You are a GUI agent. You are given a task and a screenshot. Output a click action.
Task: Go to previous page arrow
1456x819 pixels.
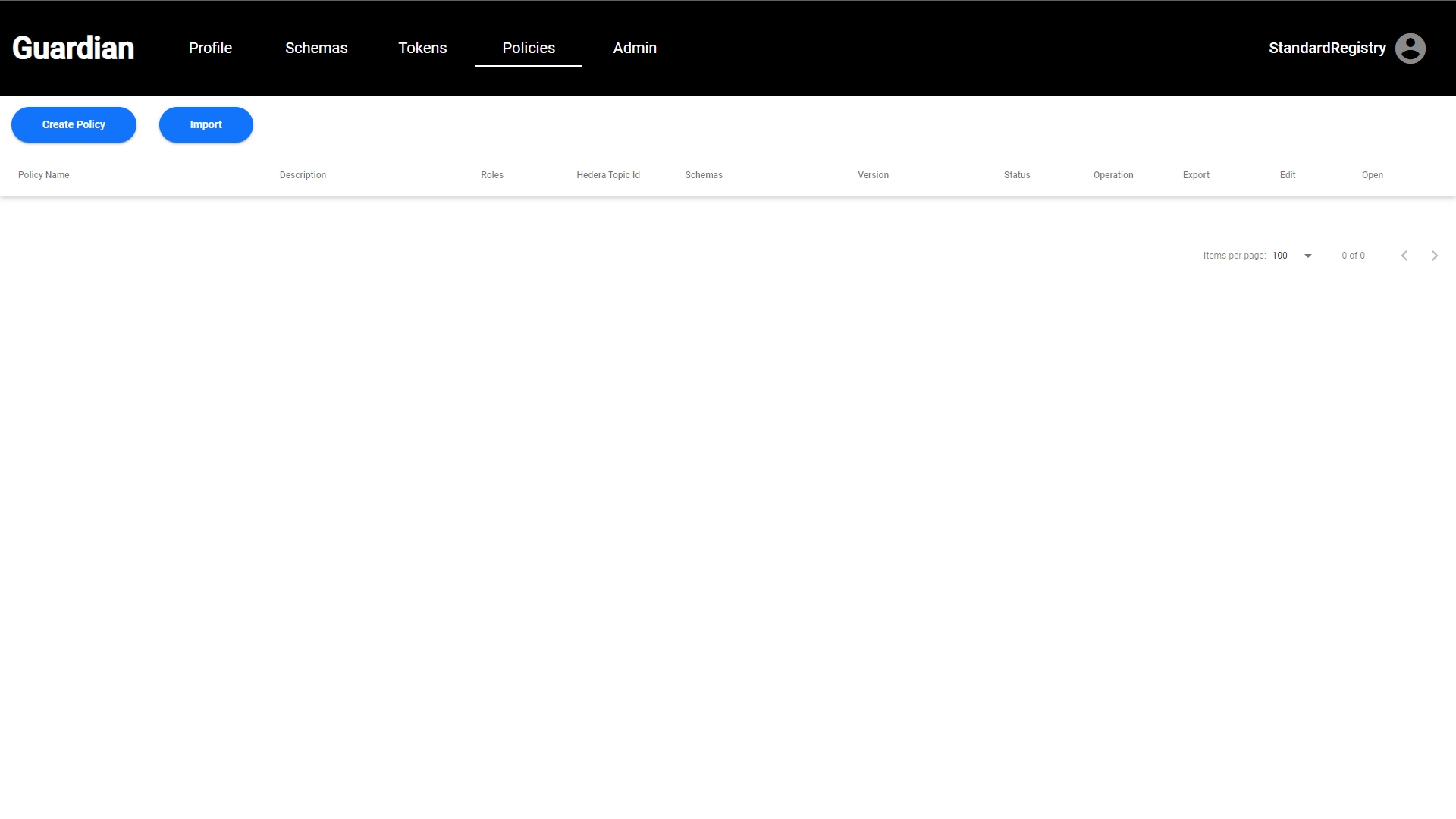point(1404,256)
